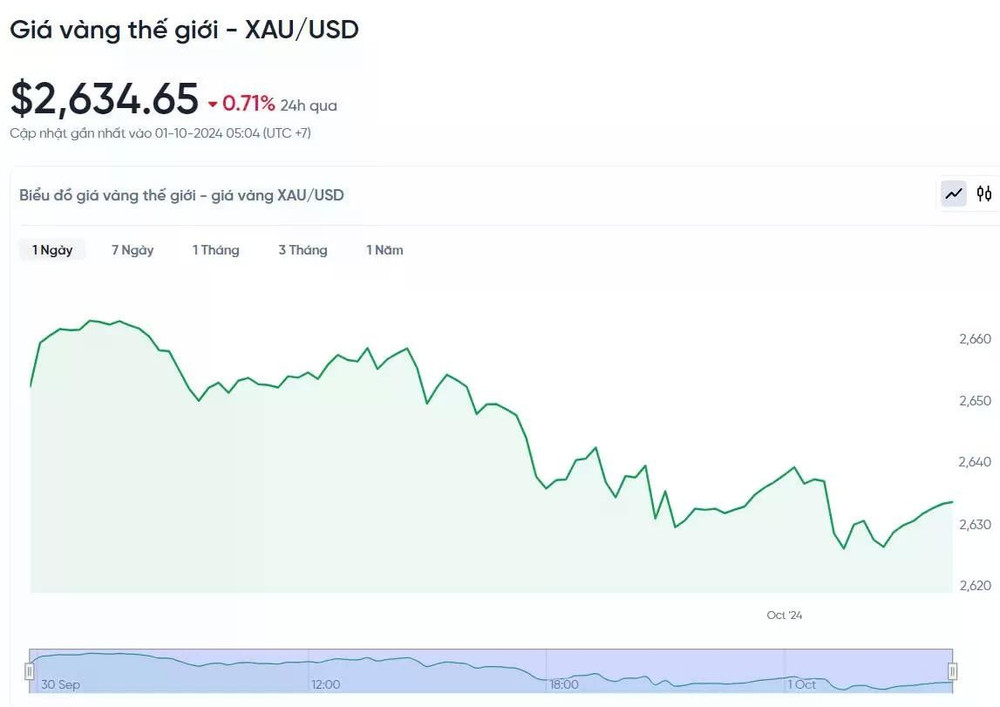Click the 2,660 price axis label
The image size is (1000, 707).
975,339
